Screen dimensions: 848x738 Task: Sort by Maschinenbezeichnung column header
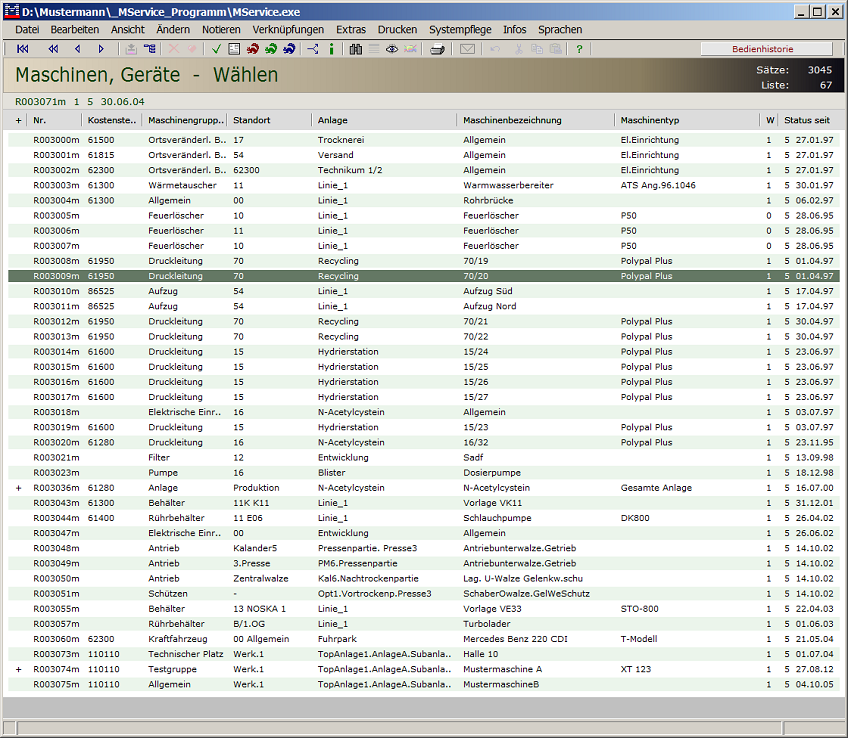[512, 120]
